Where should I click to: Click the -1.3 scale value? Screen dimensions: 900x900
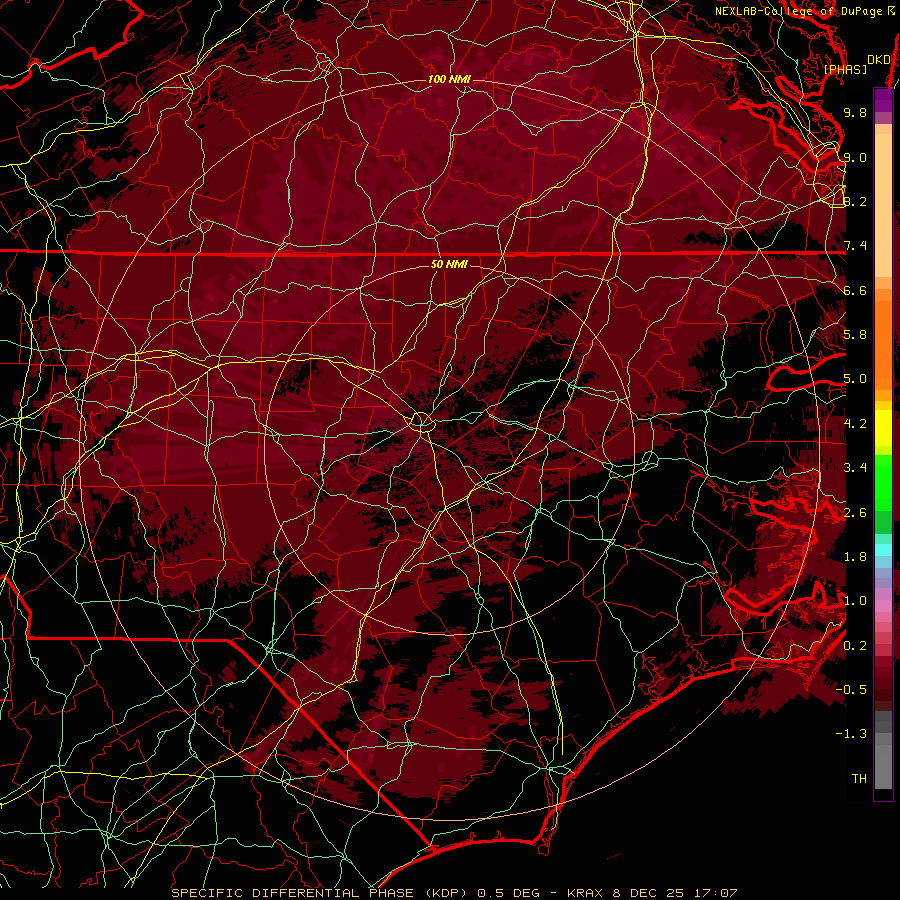852,734
